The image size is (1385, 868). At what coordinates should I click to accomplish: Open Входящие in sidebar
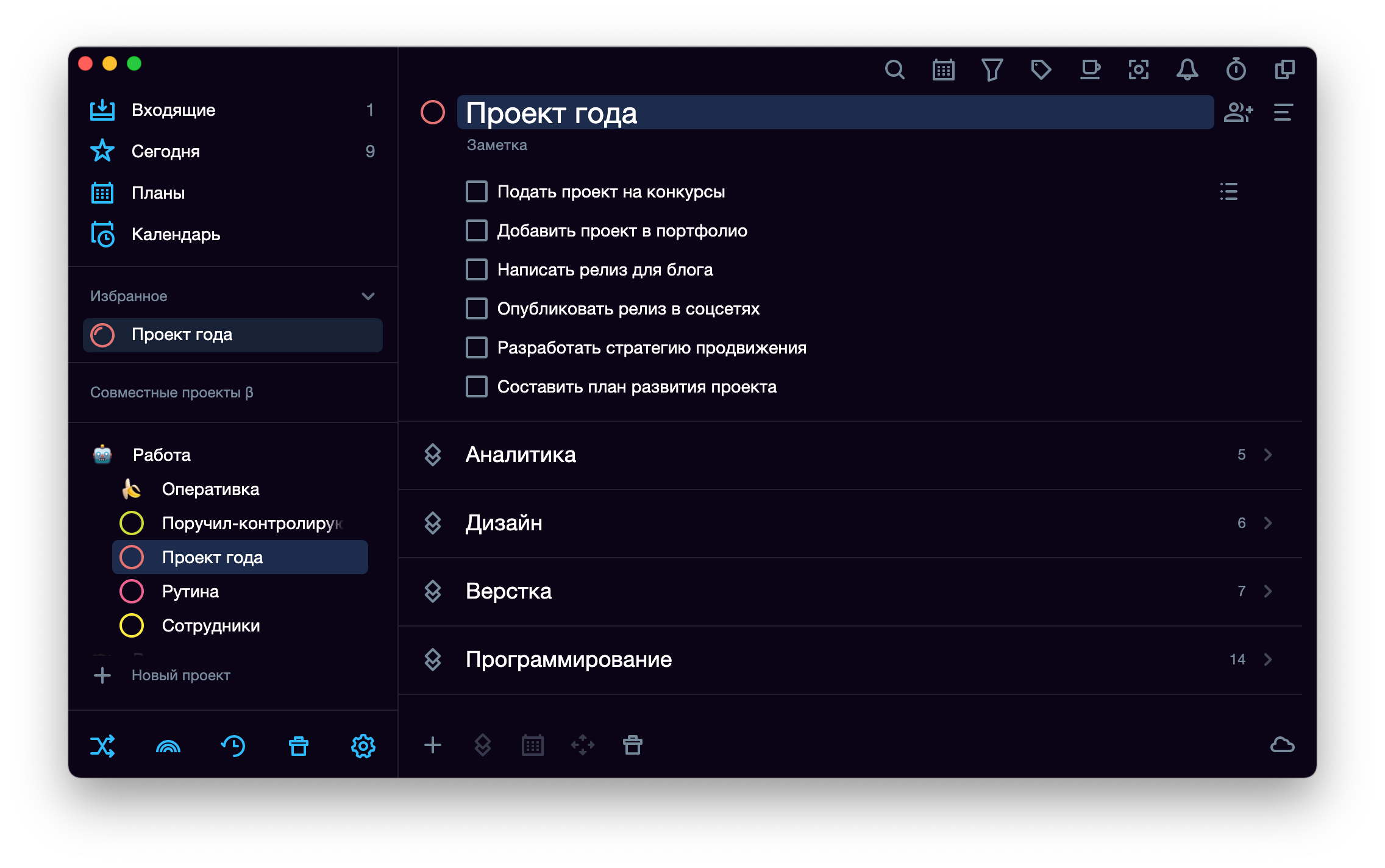[233, 110]
